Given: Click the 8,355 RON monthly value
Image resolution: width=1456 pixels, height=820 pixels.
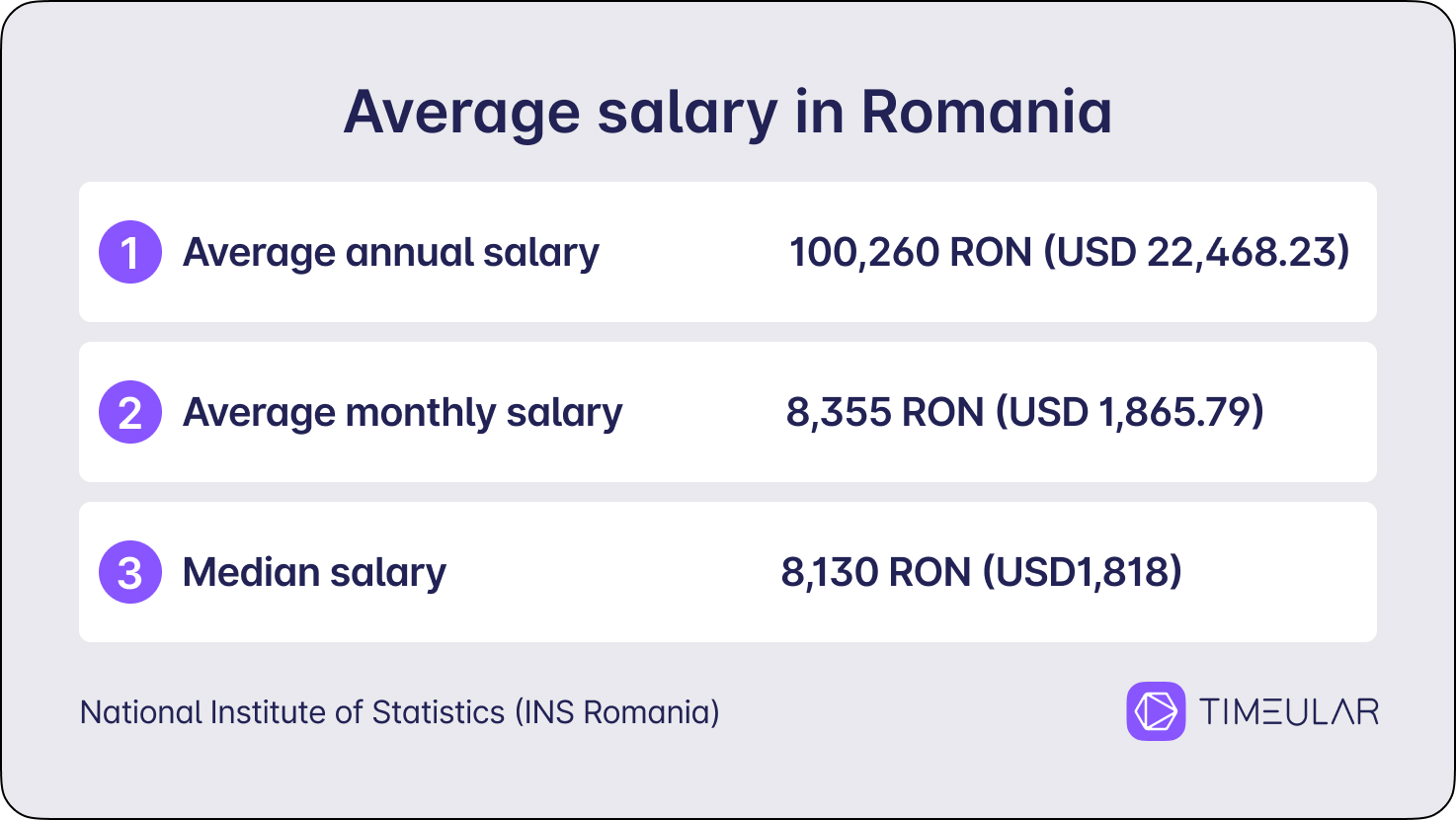Looking at the screenshot, I should pos(885,413).
